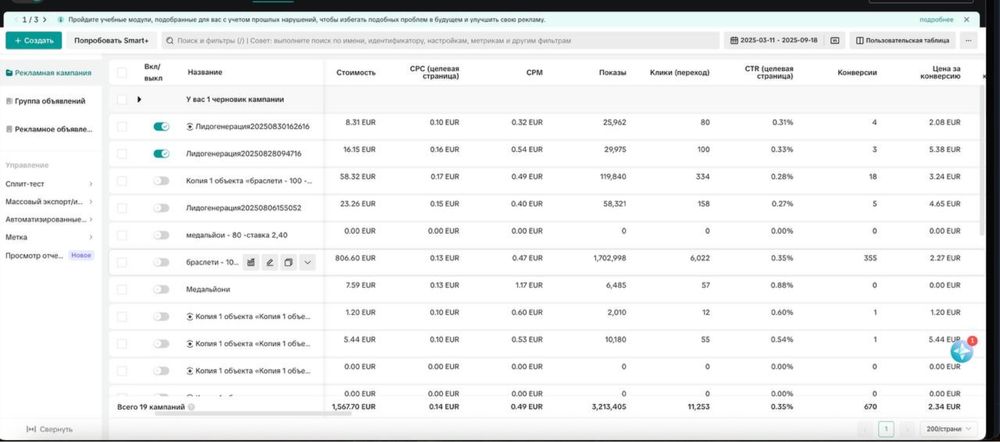Viewport: 1000px width, 442px height.
Task: Click the collapse sidebar icon beside Свернуть
Action: coord(31,429)
